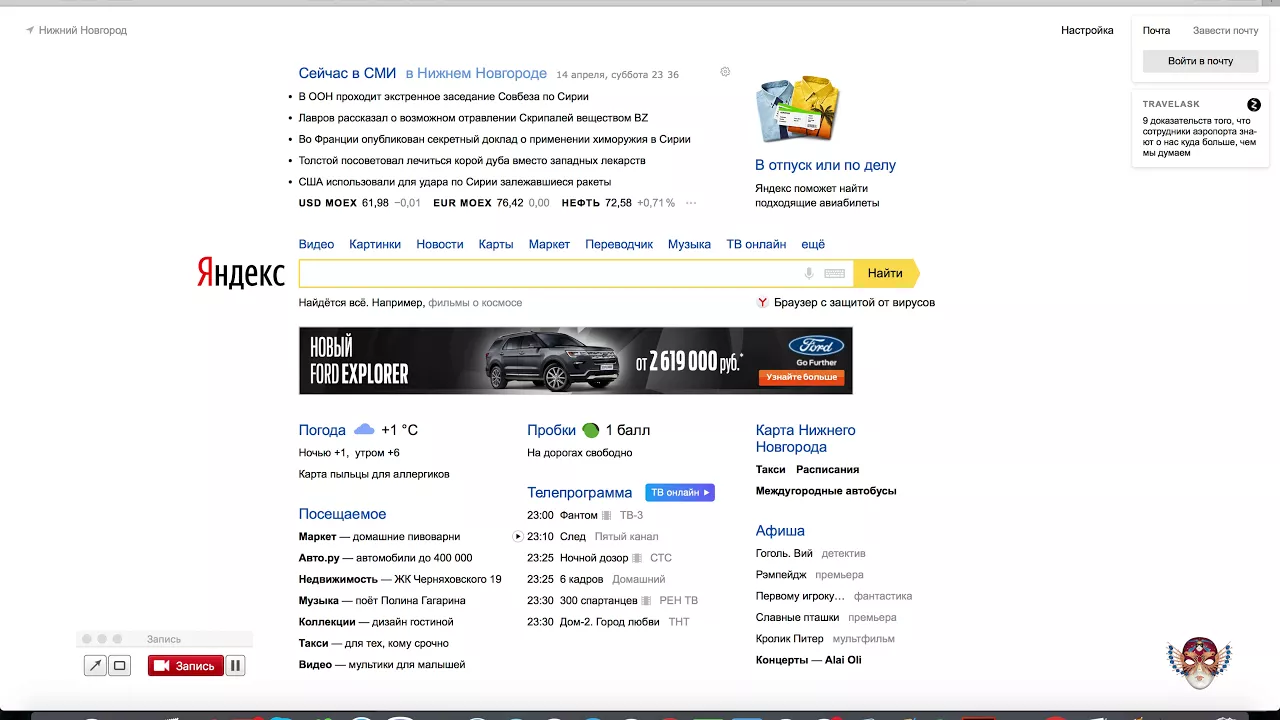Open Настройка settings link
The height and width of the screenshot is (720, 1280).
[x=1087, y=30]
